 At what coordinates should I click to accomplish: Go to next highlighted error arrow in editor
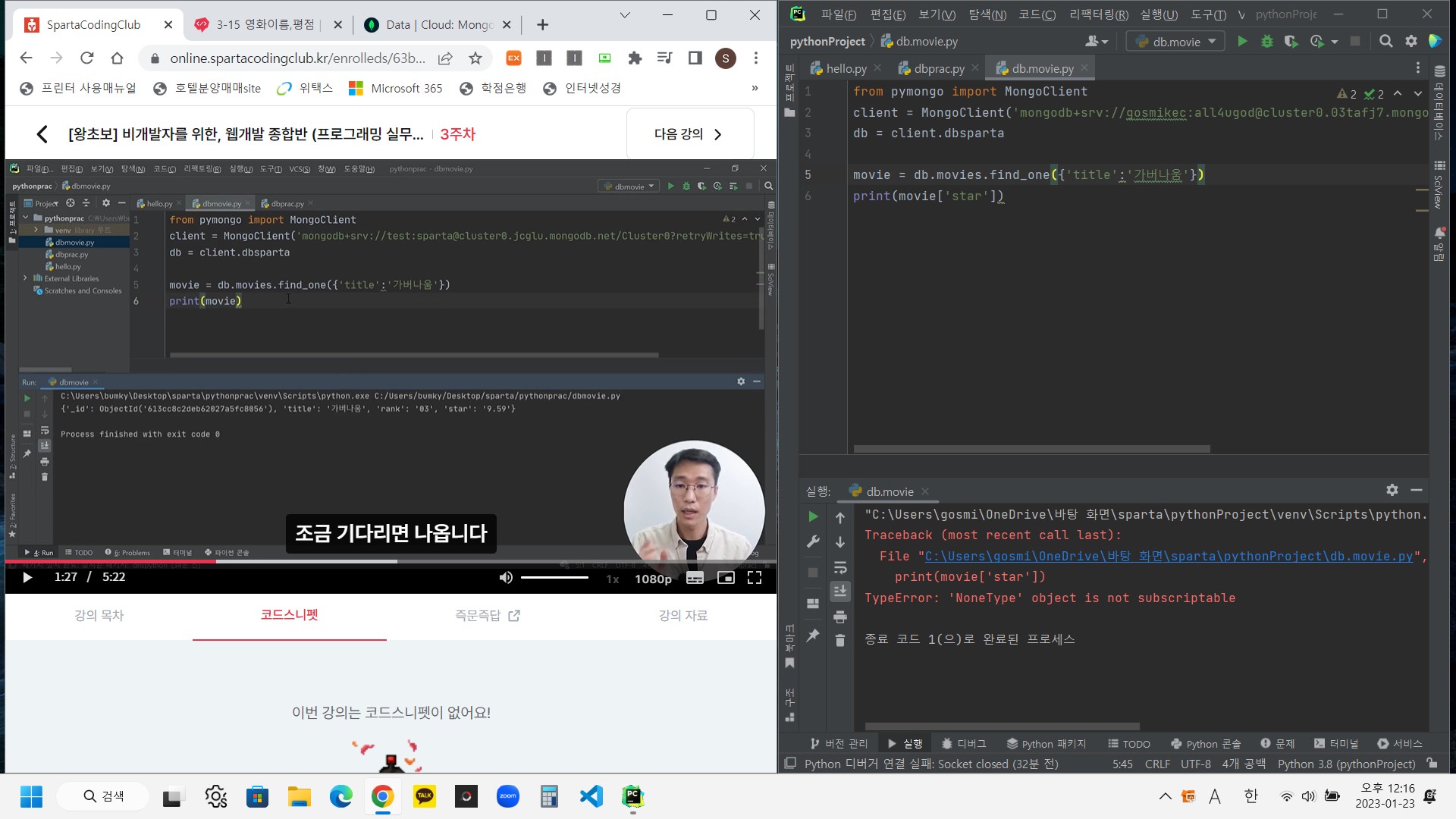coord(1418,93)
